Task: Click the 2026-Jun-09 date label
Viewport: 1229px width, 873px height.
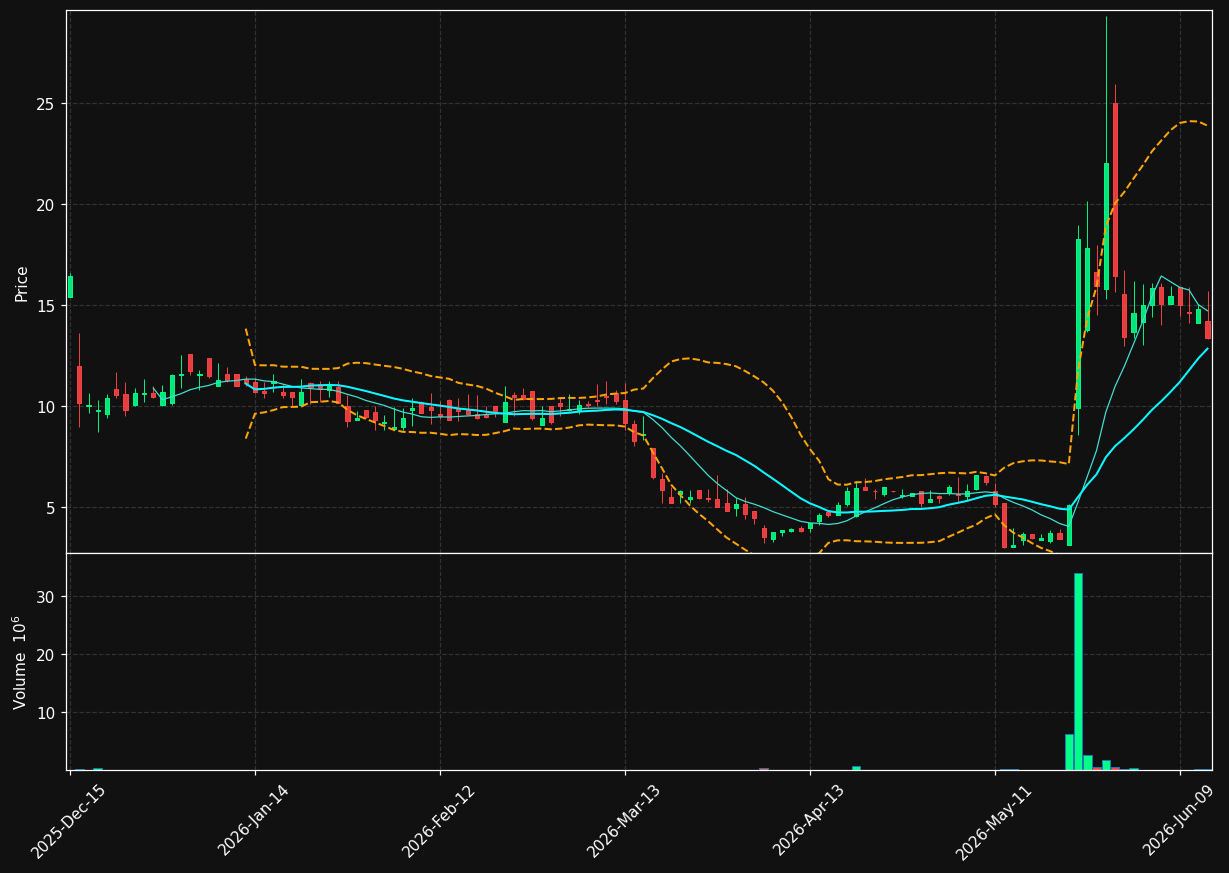Action: click(1178, 822)
